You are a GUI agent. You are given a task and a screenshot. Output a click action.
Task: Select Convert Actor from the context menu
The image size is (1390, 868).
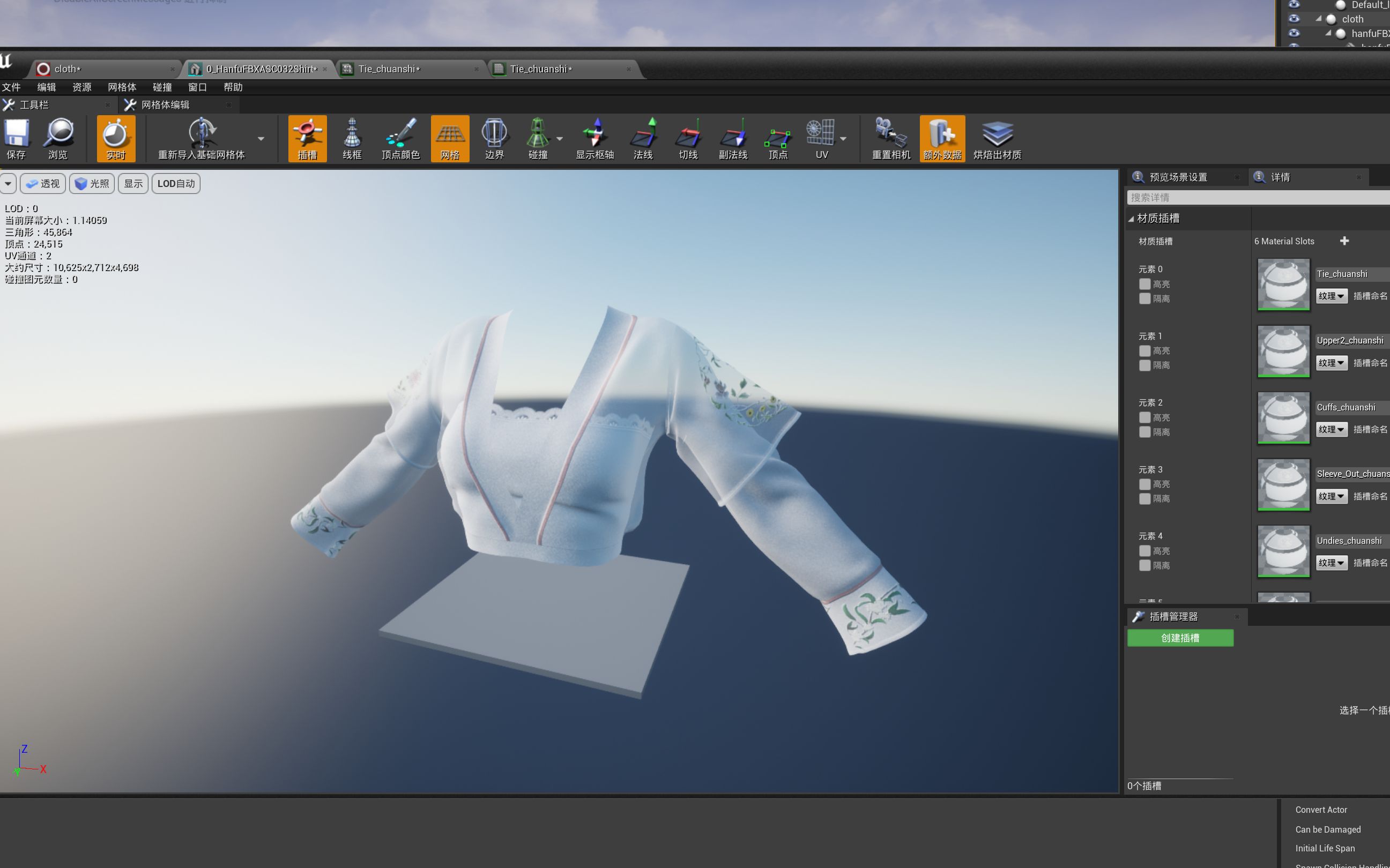pos(1321,809)
